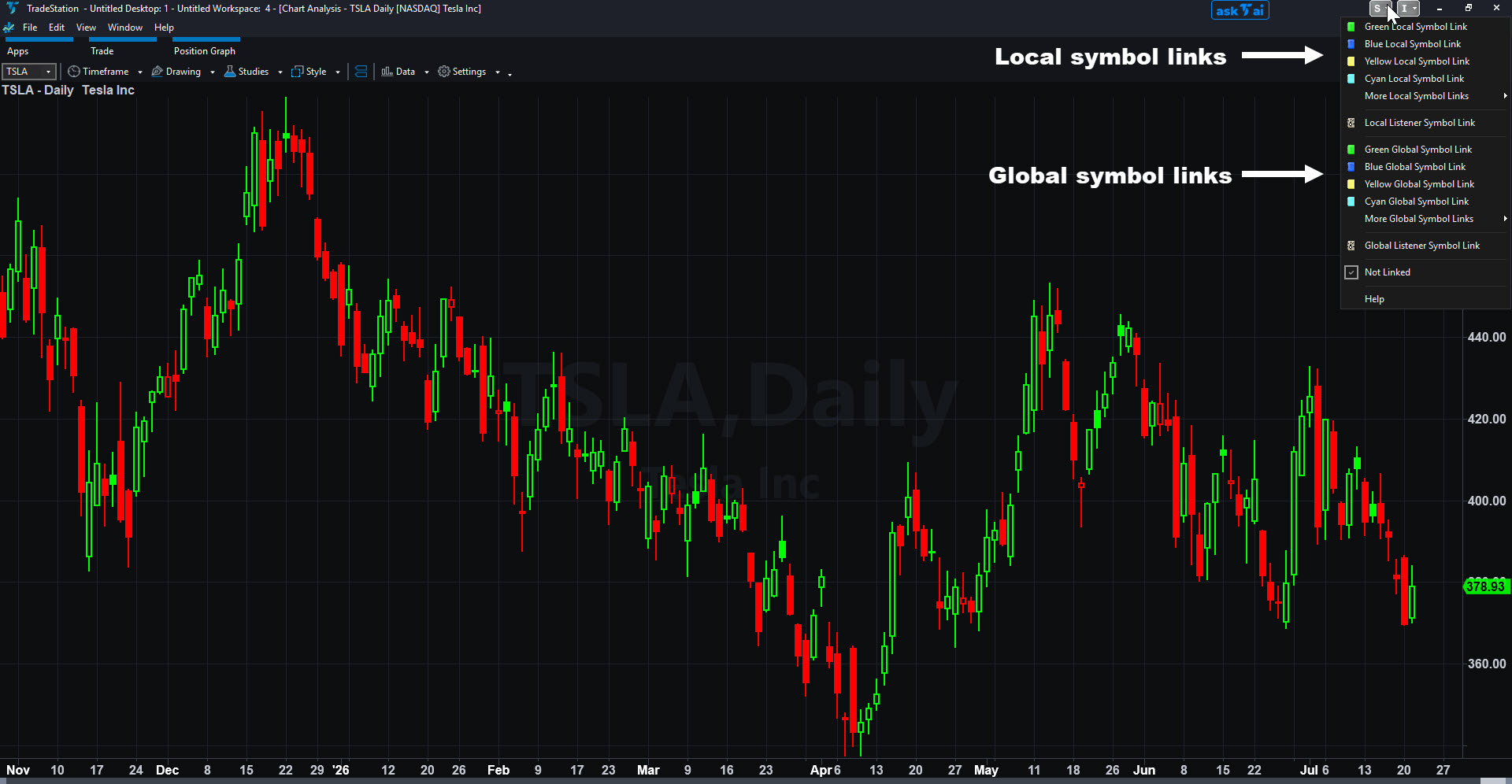The width and height of the screenshot is (1512, 784).
Task: Restore the TradeStation window size
Action: [x=1468, y=8]
